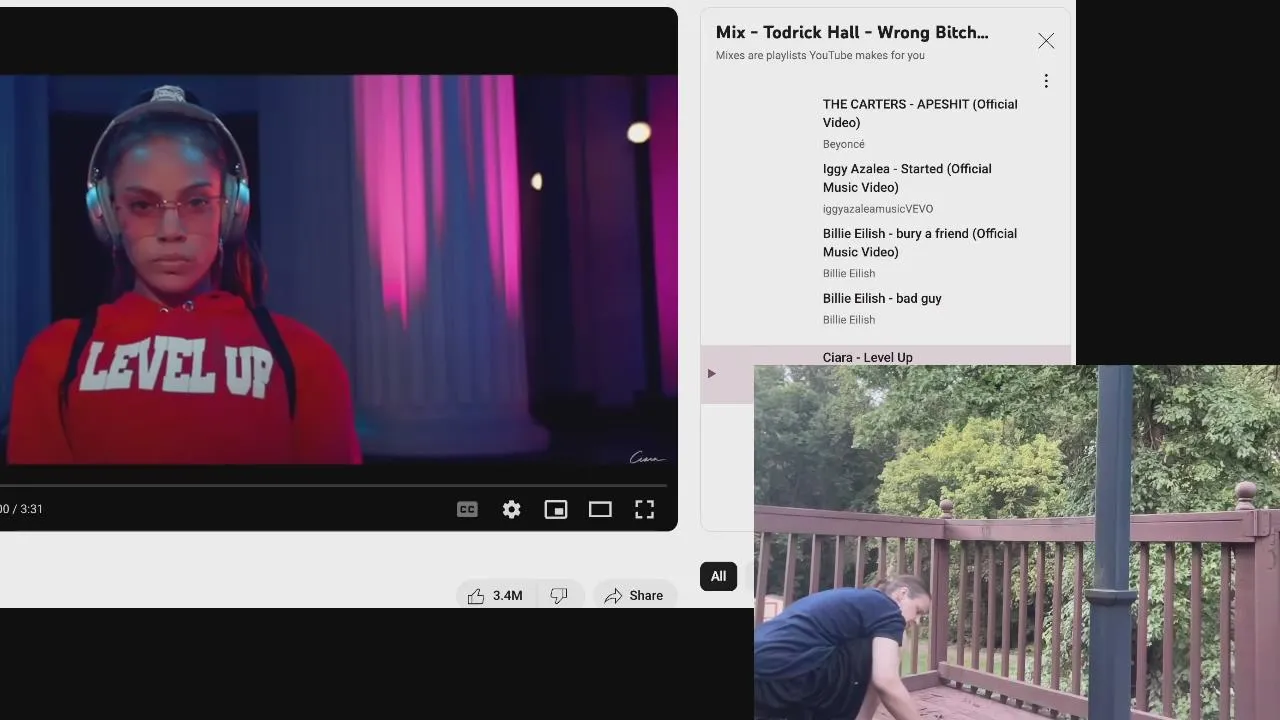1280x720 pixels.
Task: Click the Level Up video frame
Action: (338, 270)
